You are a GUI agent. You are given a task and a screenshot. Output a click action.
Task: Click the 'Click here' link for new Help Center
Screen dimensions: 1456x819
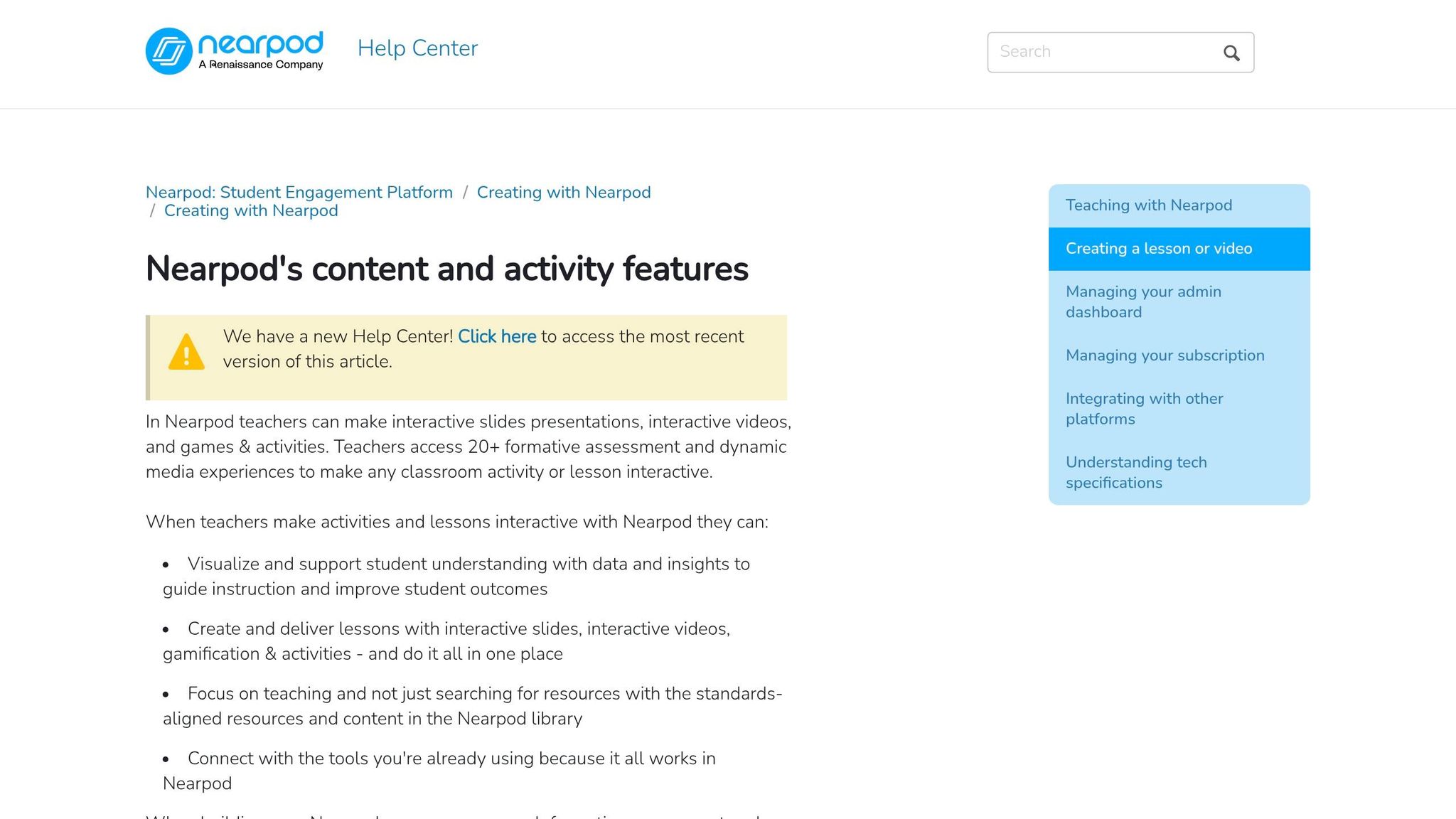(x=496, y=336)
